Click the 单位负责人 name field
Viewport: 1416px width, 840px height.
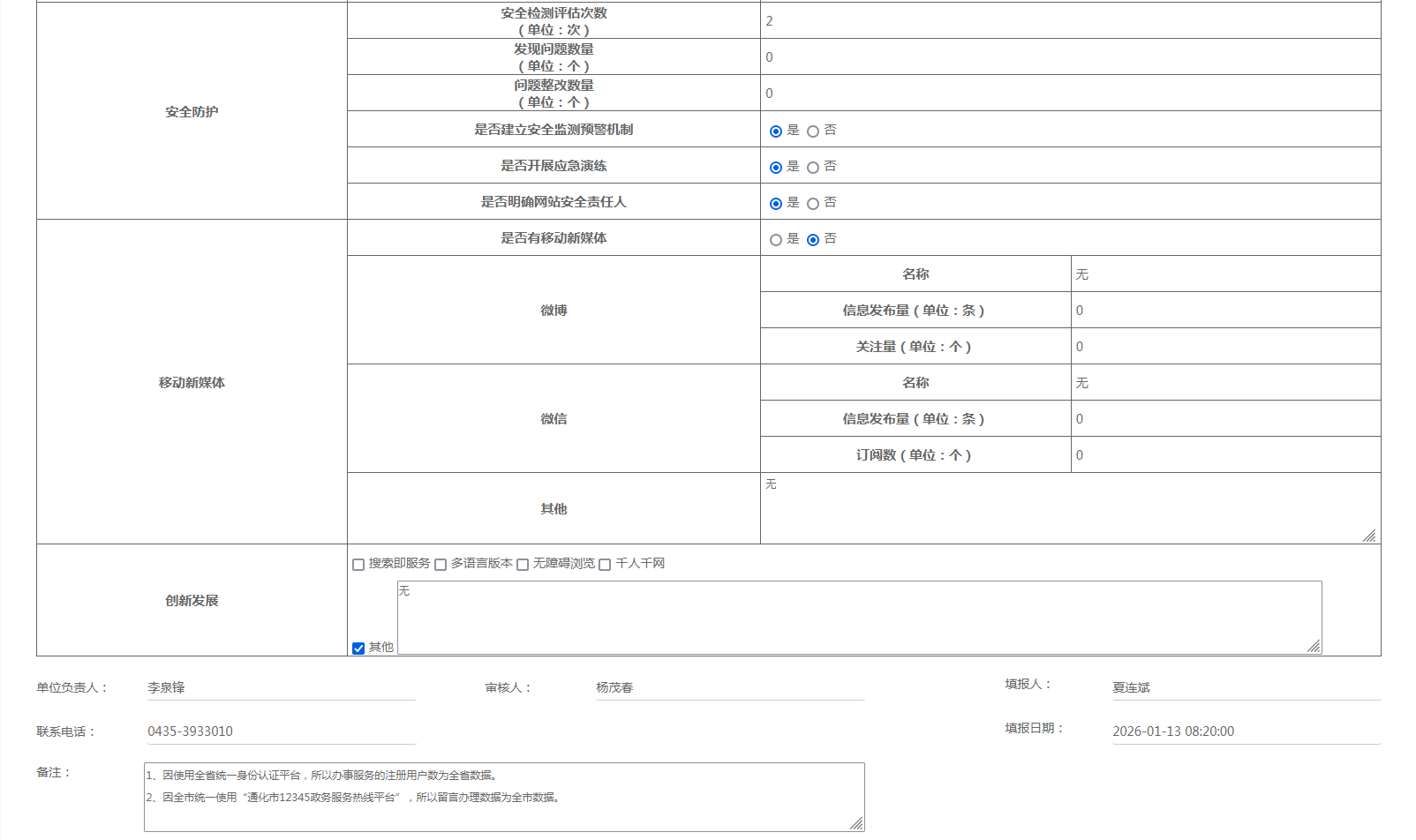281,688
